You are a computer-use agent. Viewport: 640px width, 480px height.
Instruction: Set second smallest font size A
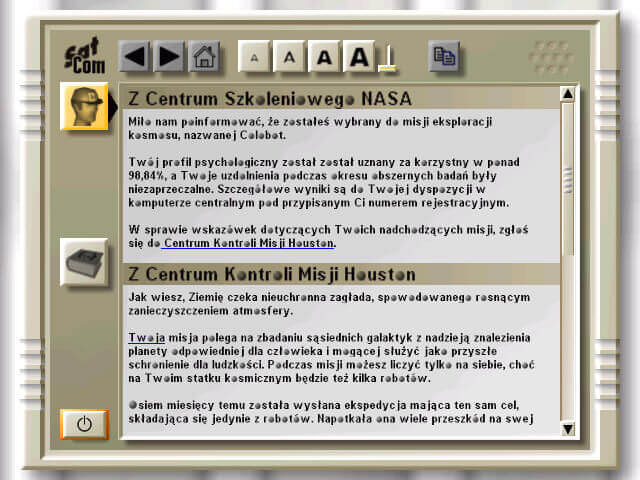point(289,56)
